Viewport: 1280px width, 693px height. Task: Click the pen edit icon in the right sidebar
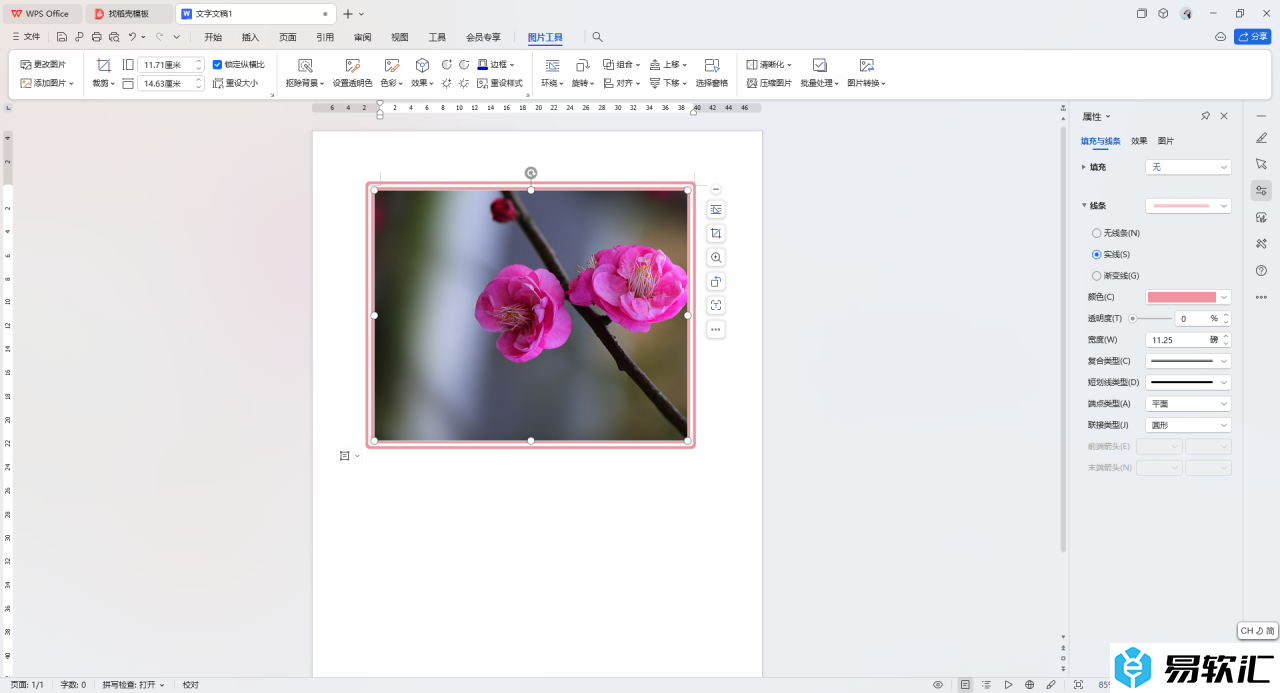tap(1261, 137)
